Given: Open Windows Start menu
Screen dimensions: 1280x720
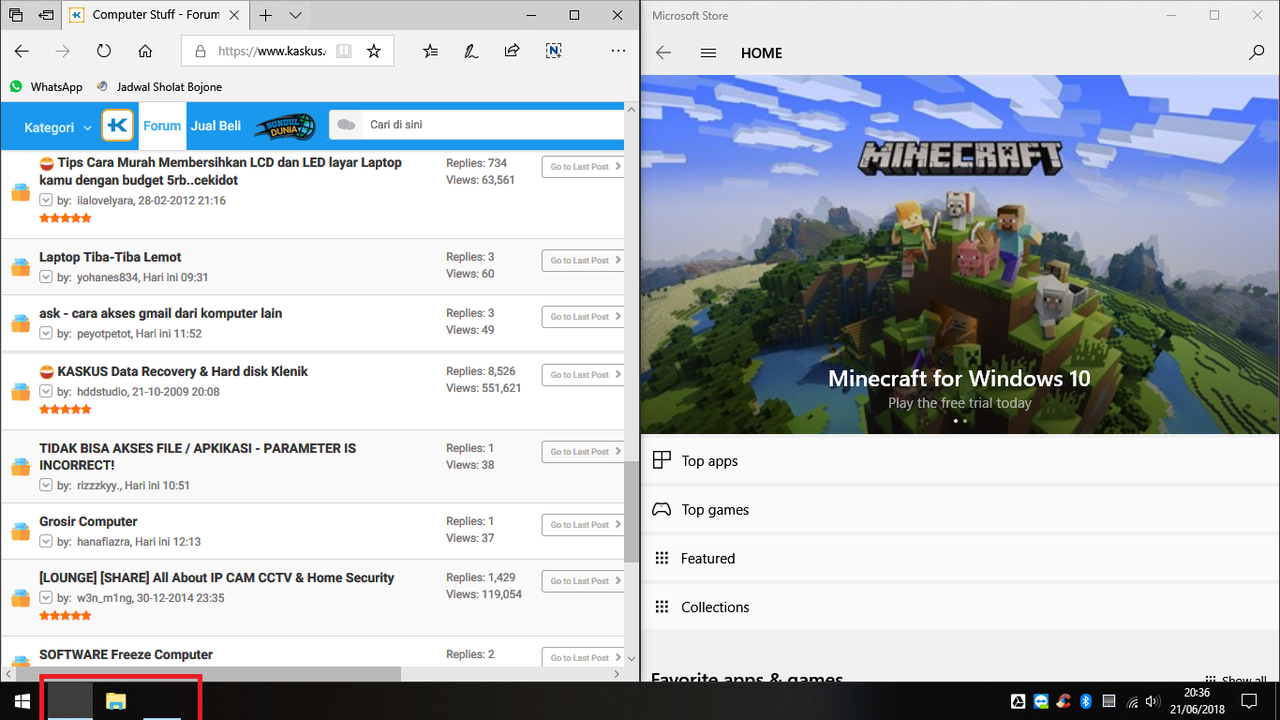Looking at the screenshot, I should click(22, 700).
